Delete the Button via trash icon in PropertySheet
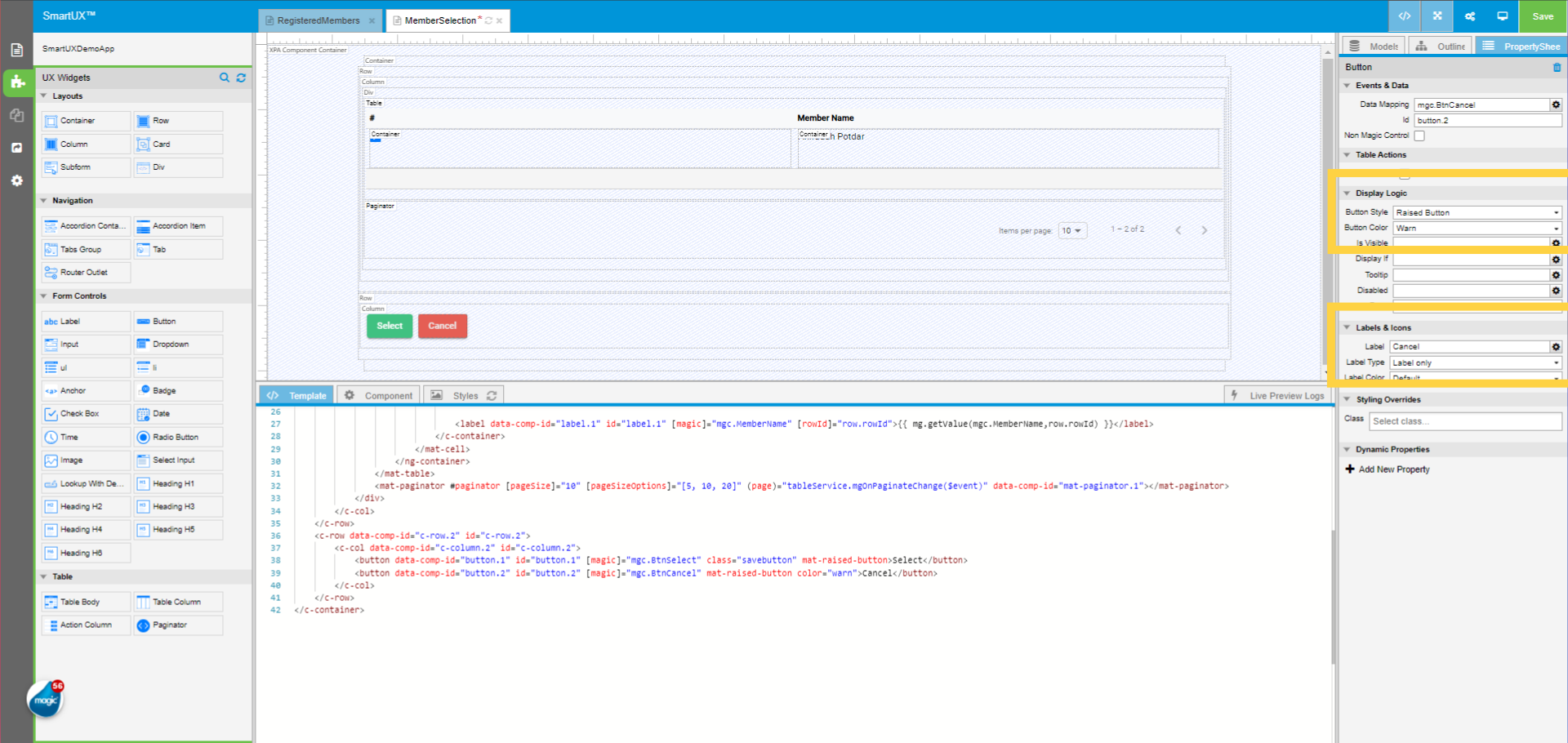The width and height of the screenshot is (1568, 743). pos(1558,67)
